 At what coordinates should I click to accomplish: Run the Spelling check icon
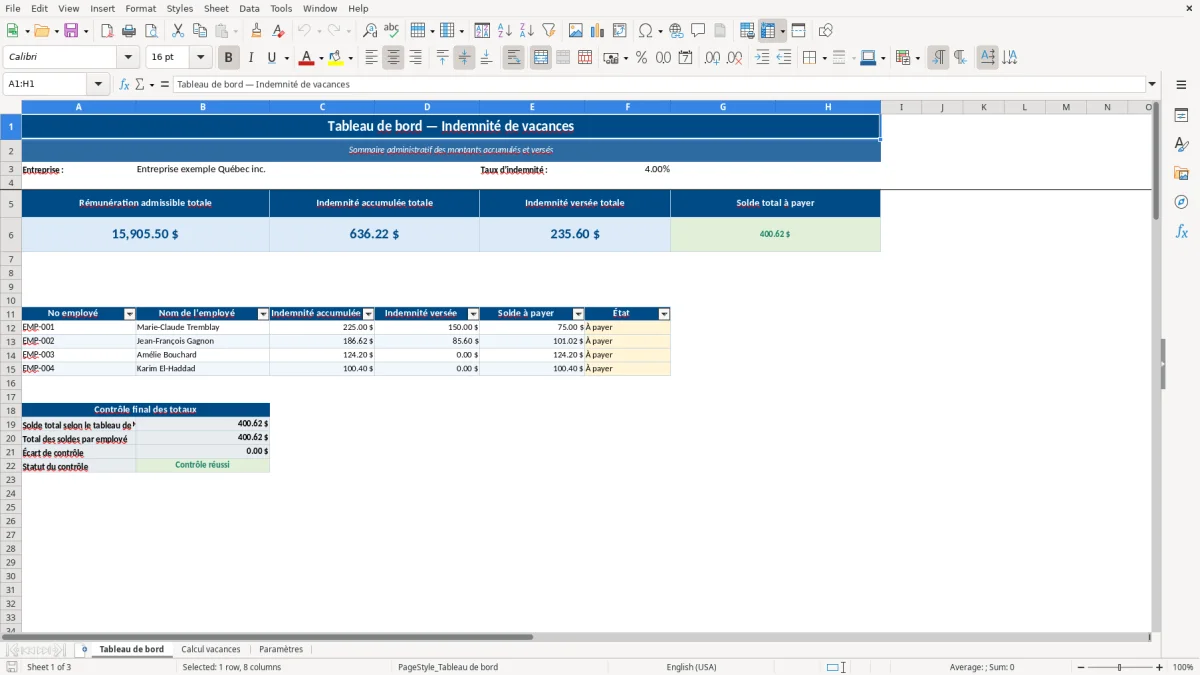point(392,31)
